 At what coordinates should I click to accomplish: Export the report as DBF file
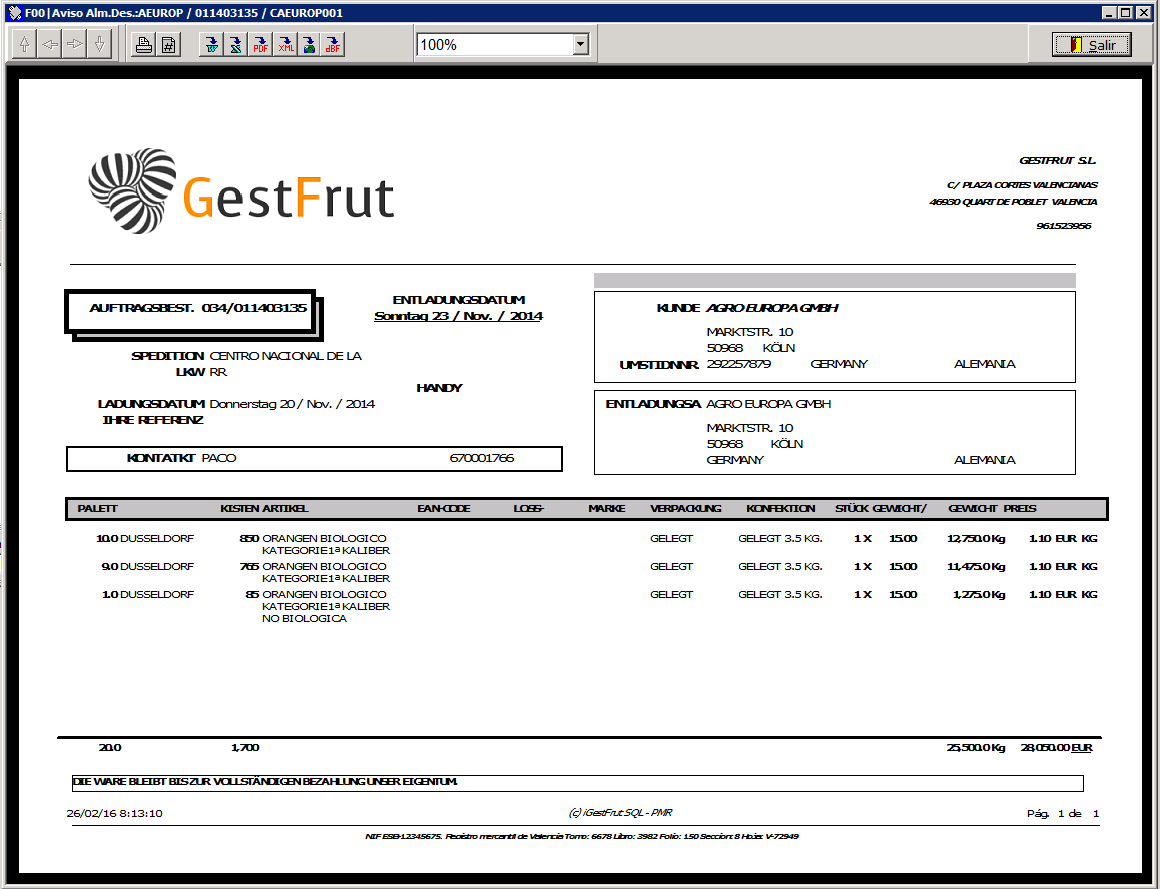[333, 45]
